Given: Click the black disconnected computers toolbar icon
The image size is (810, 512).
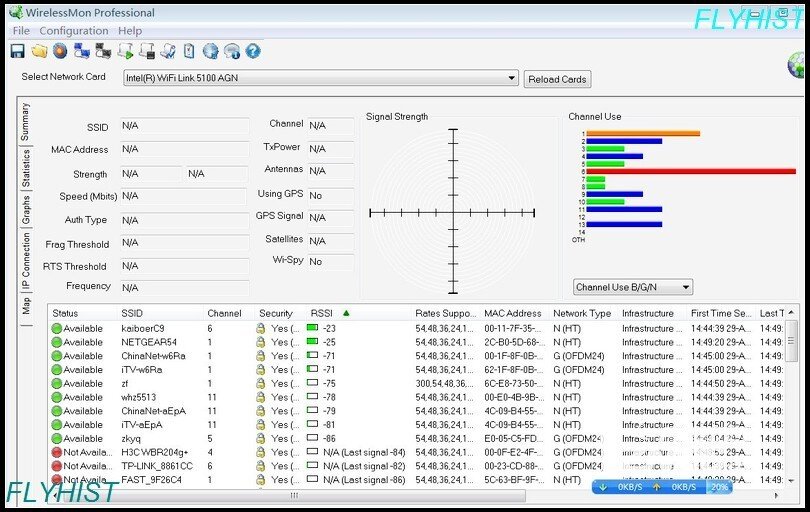Looking at the screenshot, I should coord(103,51).
